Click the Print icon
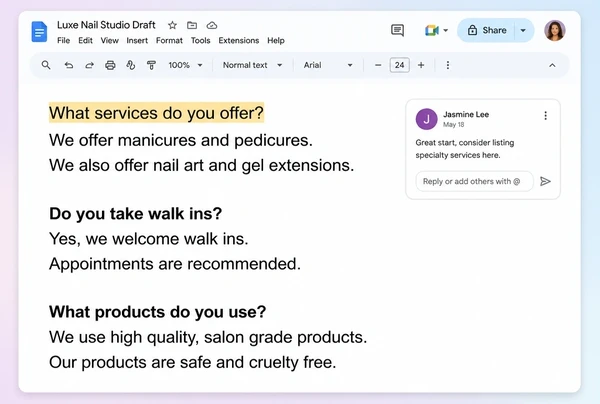 point(110,65)
